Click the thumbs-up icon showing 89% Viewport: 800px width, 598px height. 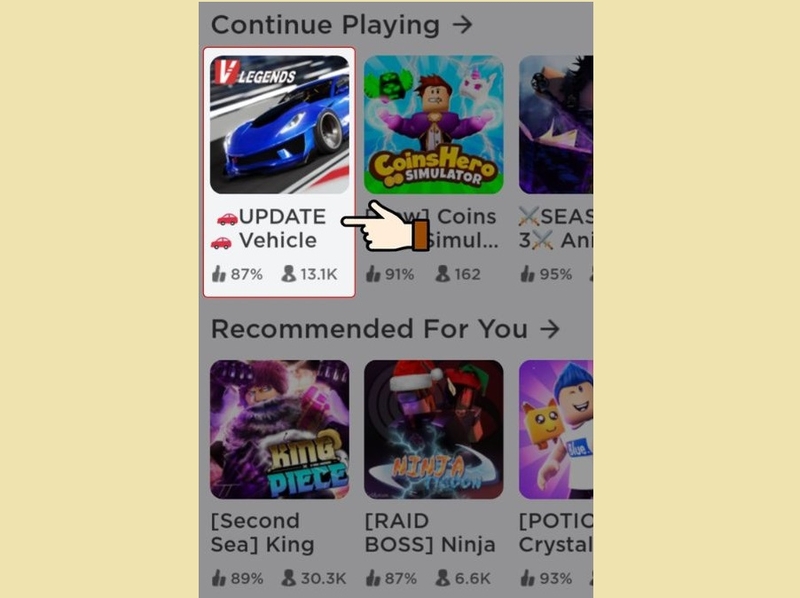(x=218, y=578)
